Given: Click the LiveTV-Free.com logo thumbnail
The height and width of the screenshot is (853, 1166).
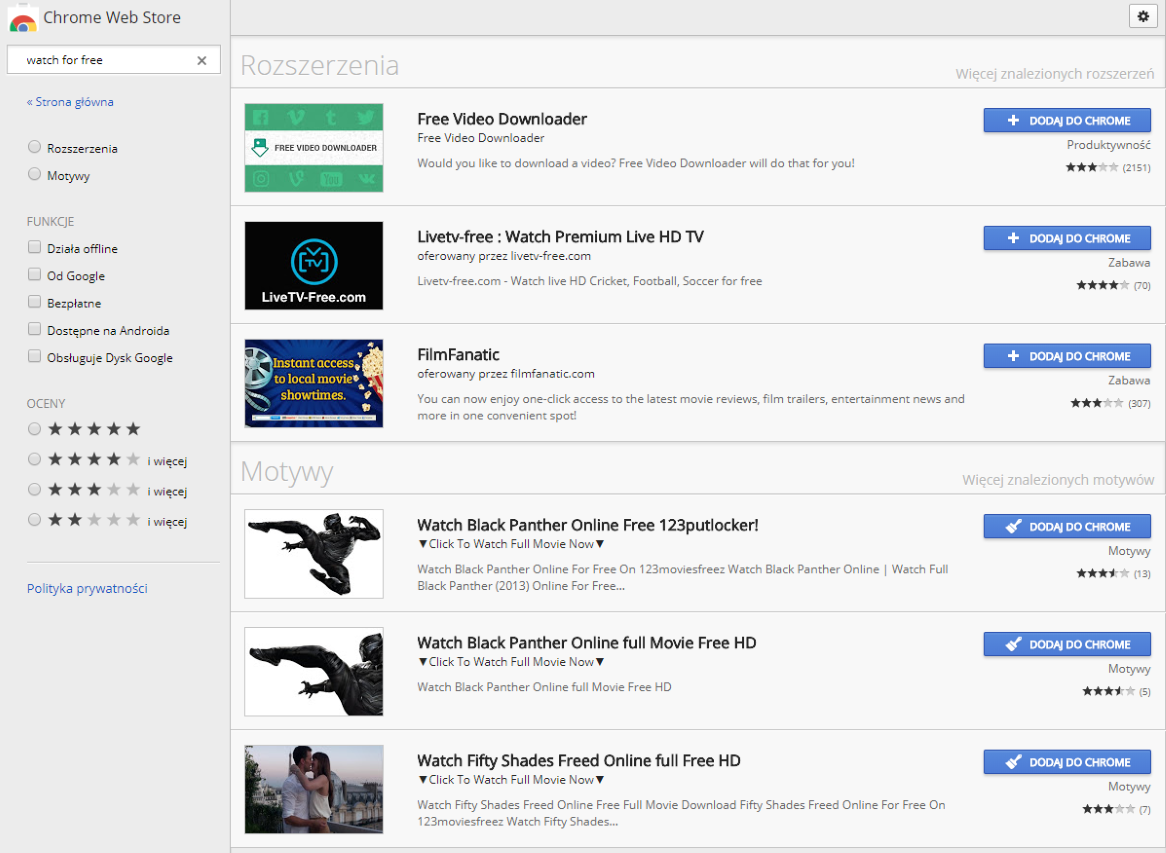Looking at the screenshot, I should tap(312, 265).
